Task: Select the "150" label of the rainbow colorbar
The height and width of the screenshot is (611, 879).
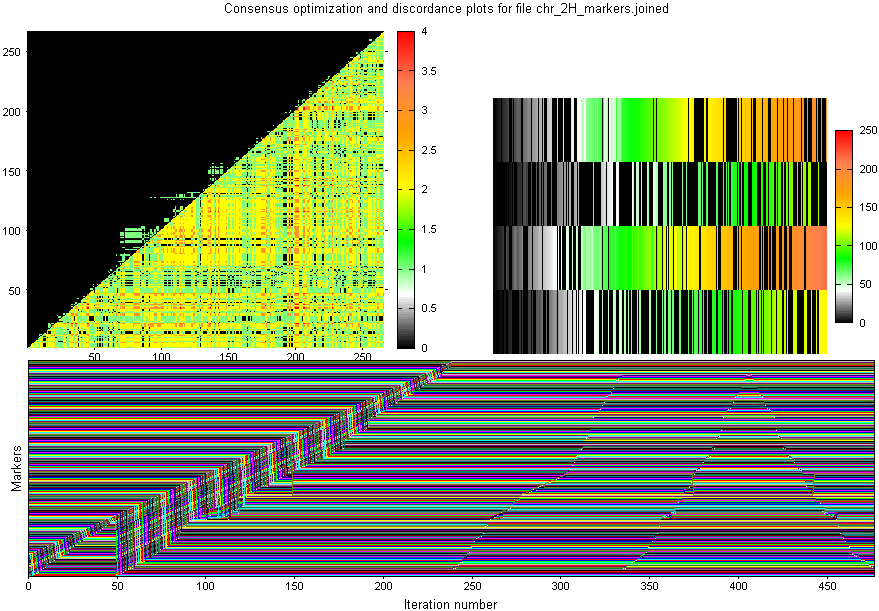Action: (868, 207)
